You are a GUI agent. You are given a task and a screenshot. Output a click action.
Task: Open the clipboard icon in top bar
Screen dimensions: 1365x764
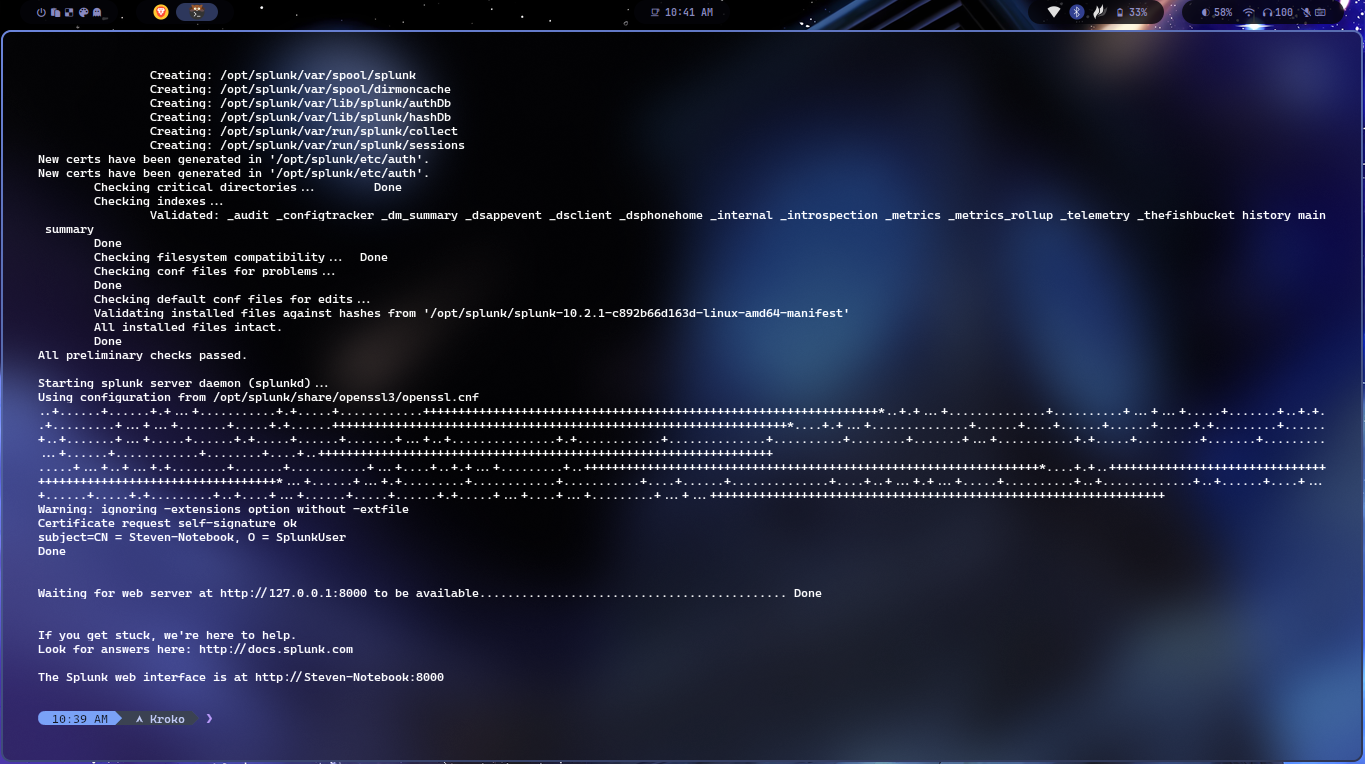click(x=55, y=13)
